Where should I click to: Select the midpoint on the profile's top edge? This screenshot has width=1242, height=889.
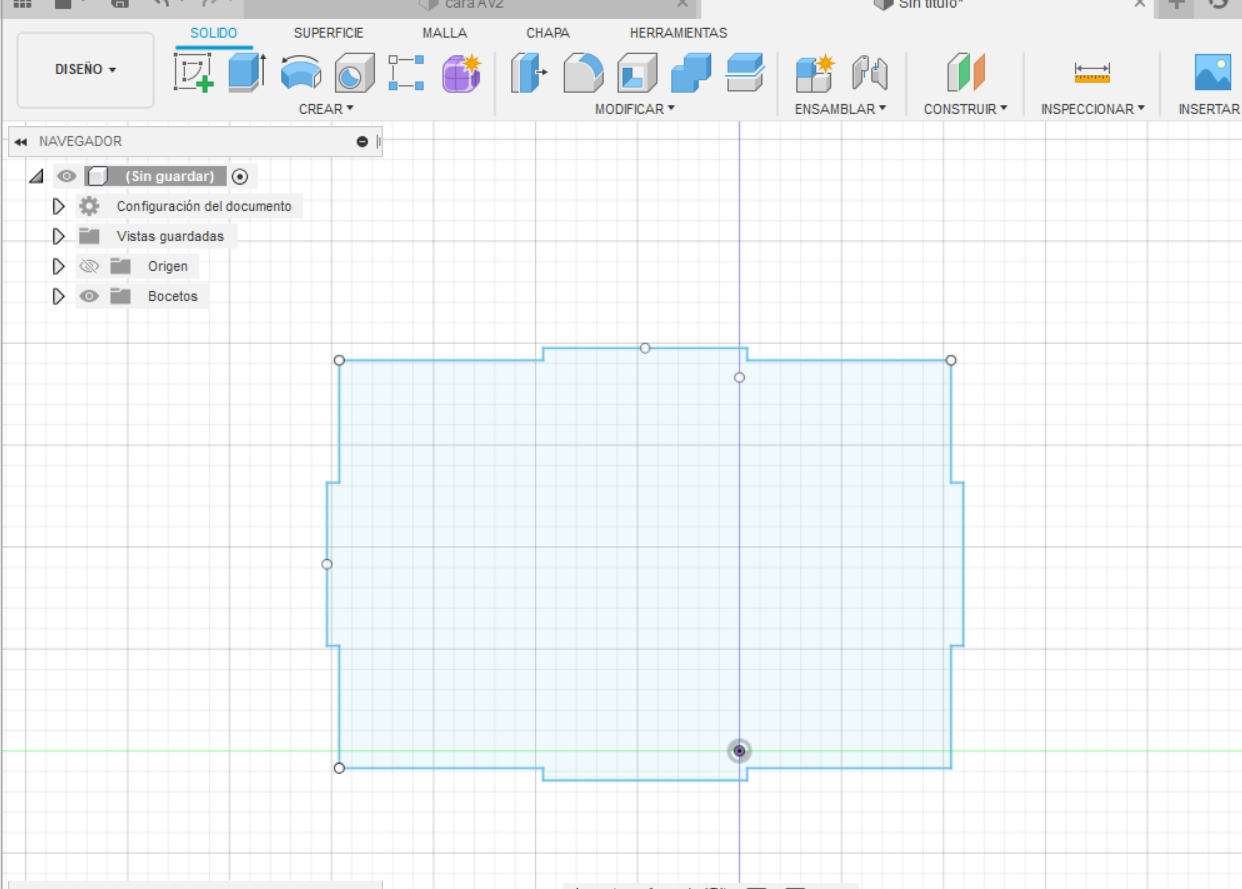(645, 348)
